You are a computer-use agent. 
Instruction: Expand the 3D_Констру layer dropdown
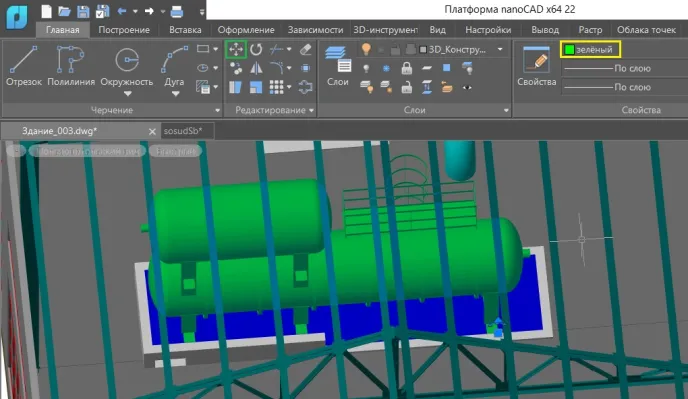click(x=500, y=50)
